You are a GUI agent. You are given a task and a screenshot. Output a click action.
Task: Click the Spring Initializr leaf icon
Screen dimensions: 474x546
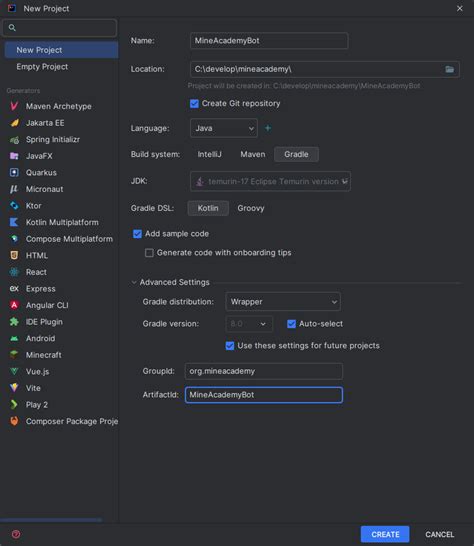coord(14,140)
